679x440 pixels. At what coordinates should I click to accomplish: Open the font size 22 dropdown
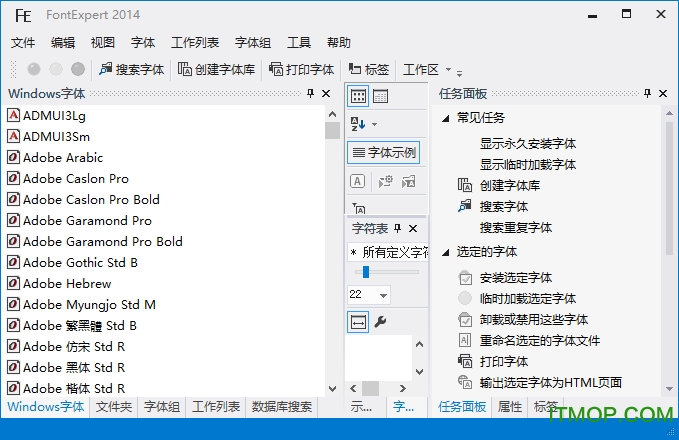coord(383,295)
